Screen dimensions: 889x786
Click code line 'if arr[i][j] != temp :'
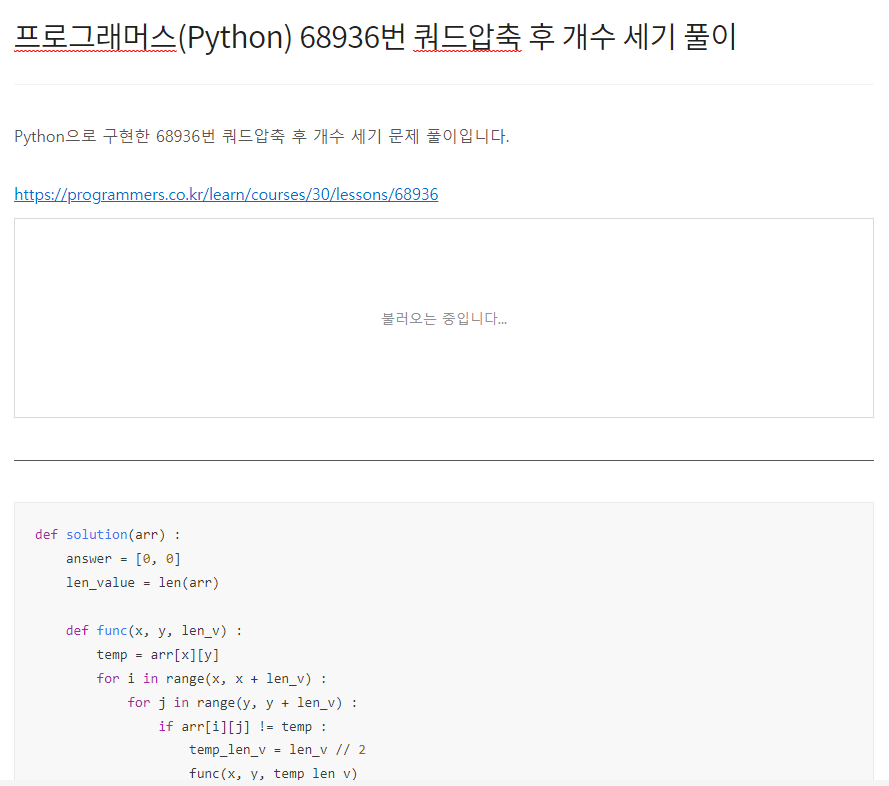[x=243, y=726]
